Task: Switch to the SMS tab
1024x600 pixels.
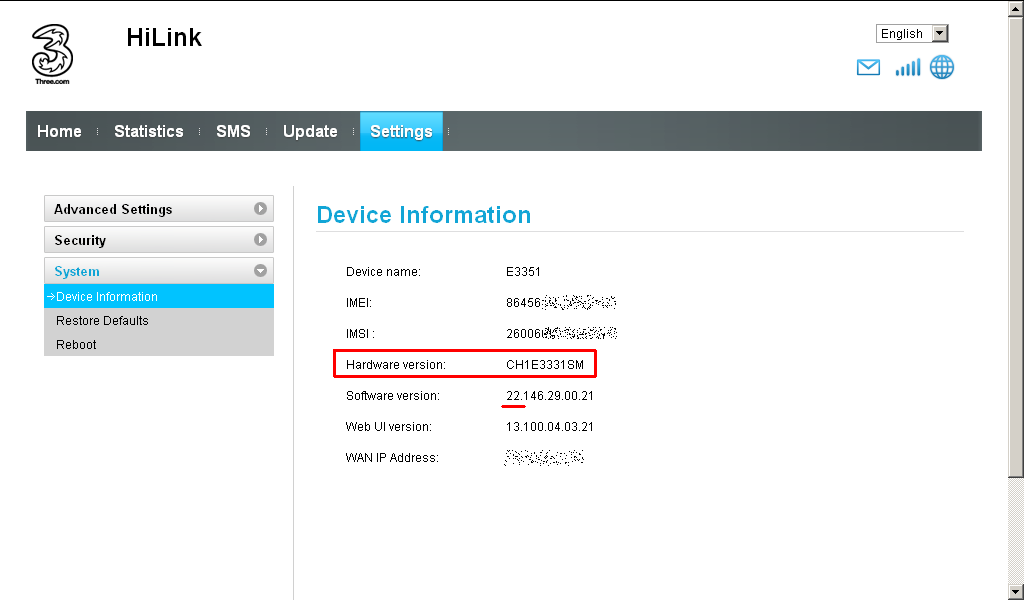Action: point(233,131)
